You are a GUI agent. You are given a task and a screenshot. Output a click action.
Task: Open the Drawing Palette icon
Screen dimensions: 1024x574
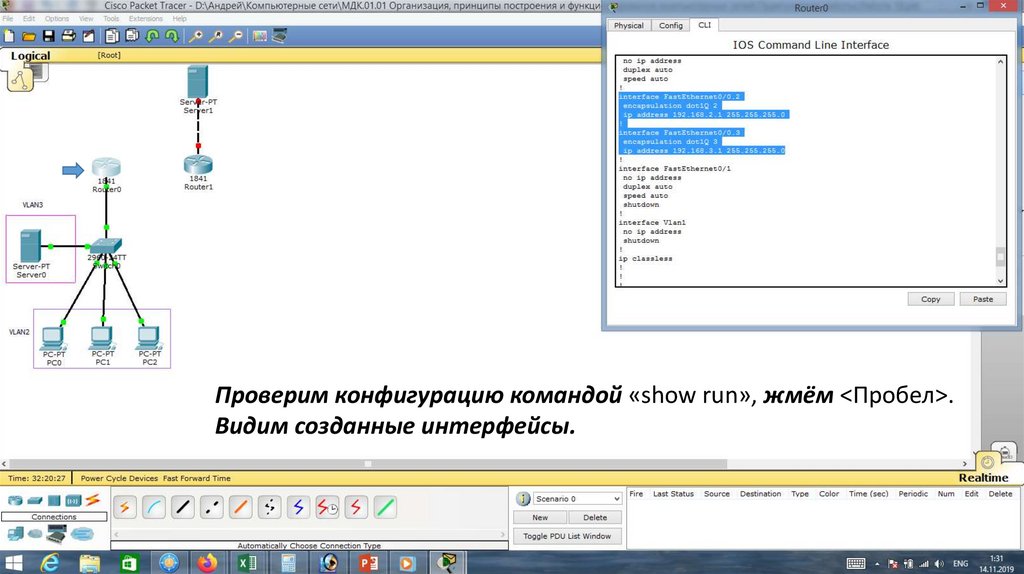coord(260,36)
